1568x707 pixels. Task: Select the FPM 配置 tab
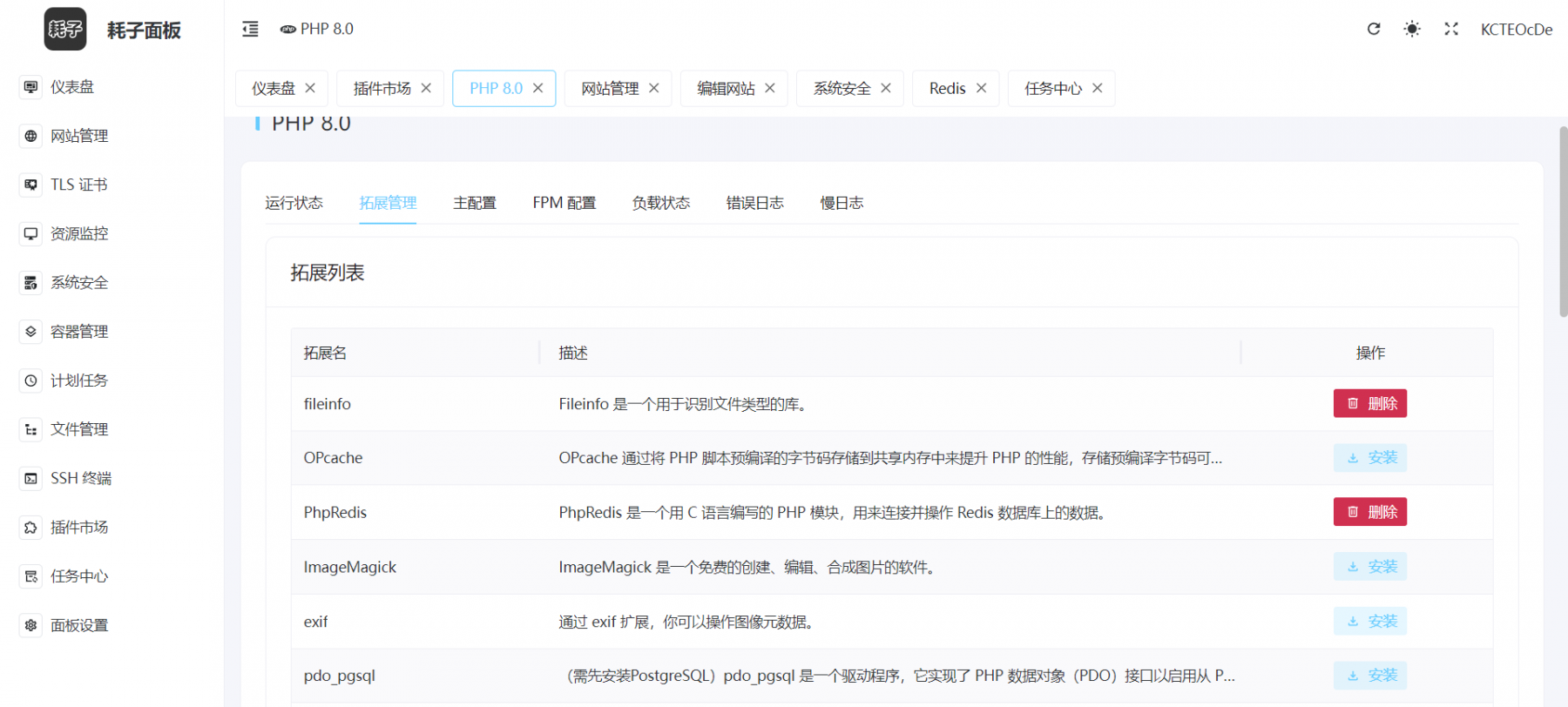coord(564,203)
